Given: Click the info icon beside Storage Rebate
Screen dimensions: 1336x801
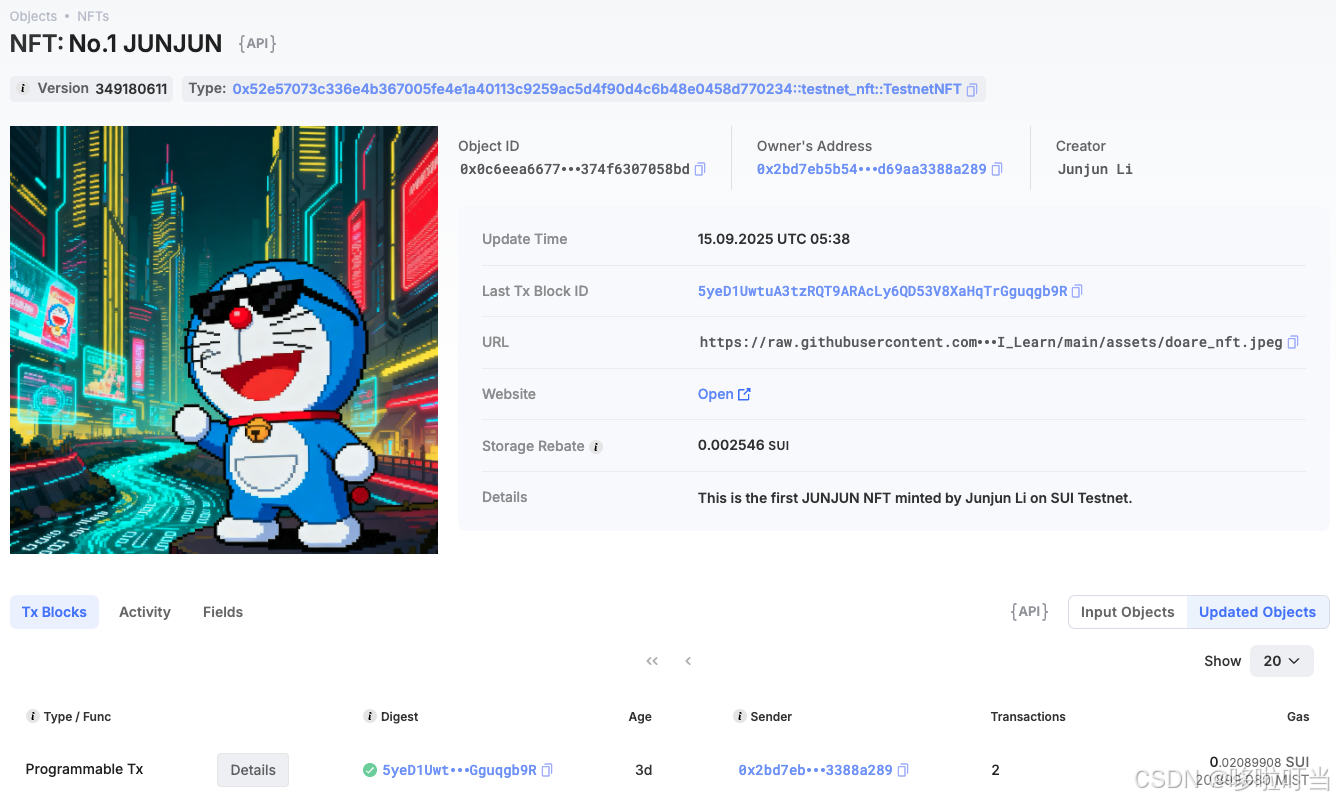Looking at the screenshot, I should point(596,447).
